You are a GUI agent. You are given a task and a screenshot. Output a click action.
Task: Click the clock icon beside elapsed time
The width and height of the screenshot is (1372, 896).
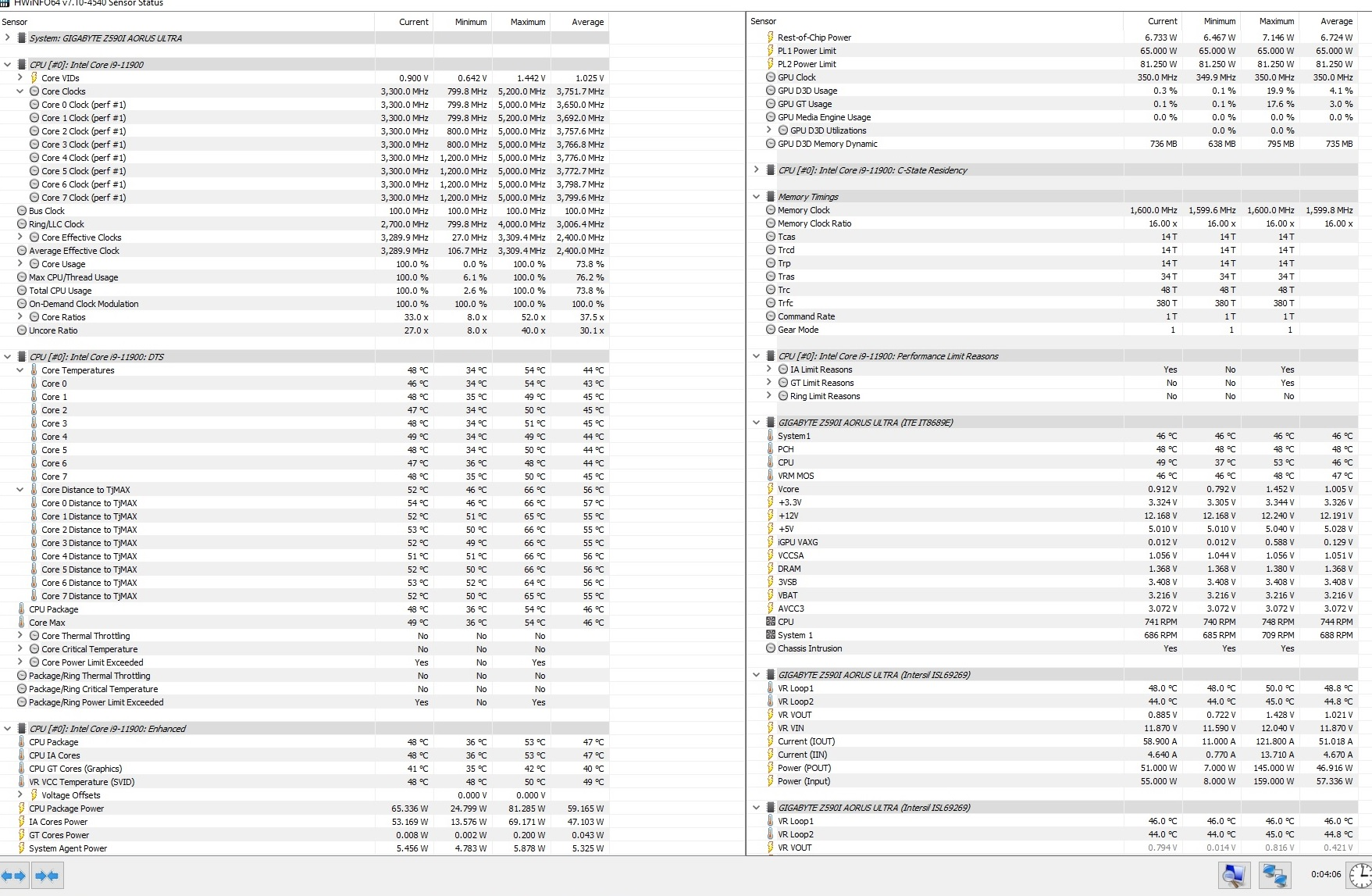coord(1360,875)
